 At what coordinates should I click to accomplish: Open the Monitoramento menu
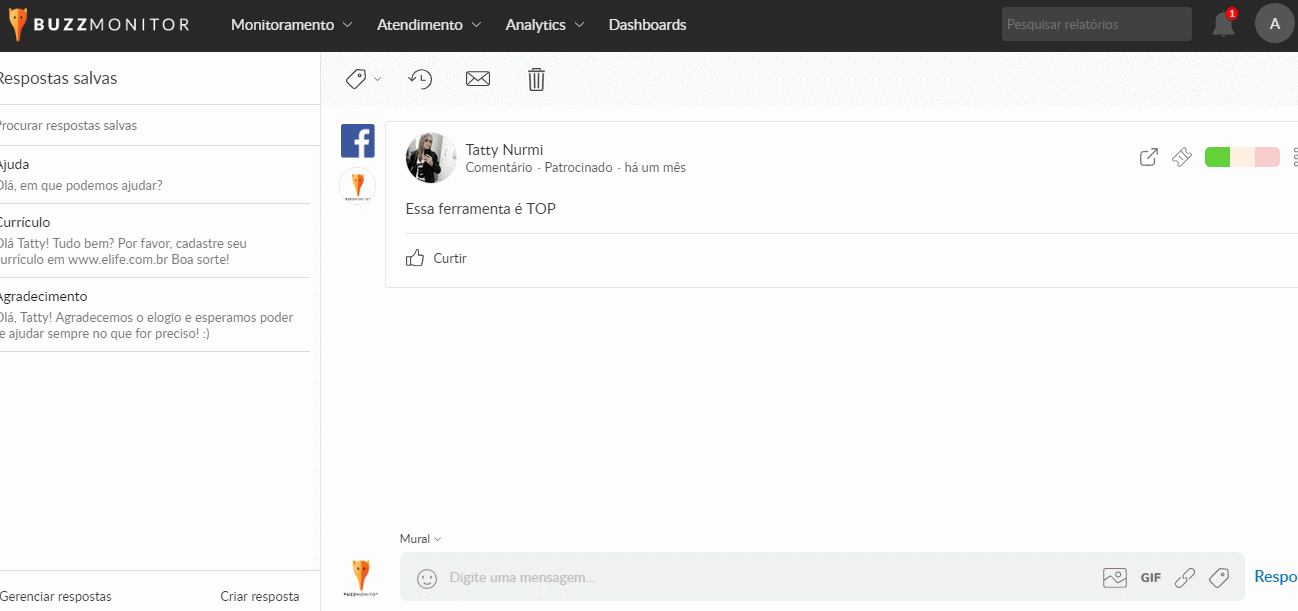tap(291, 25)
